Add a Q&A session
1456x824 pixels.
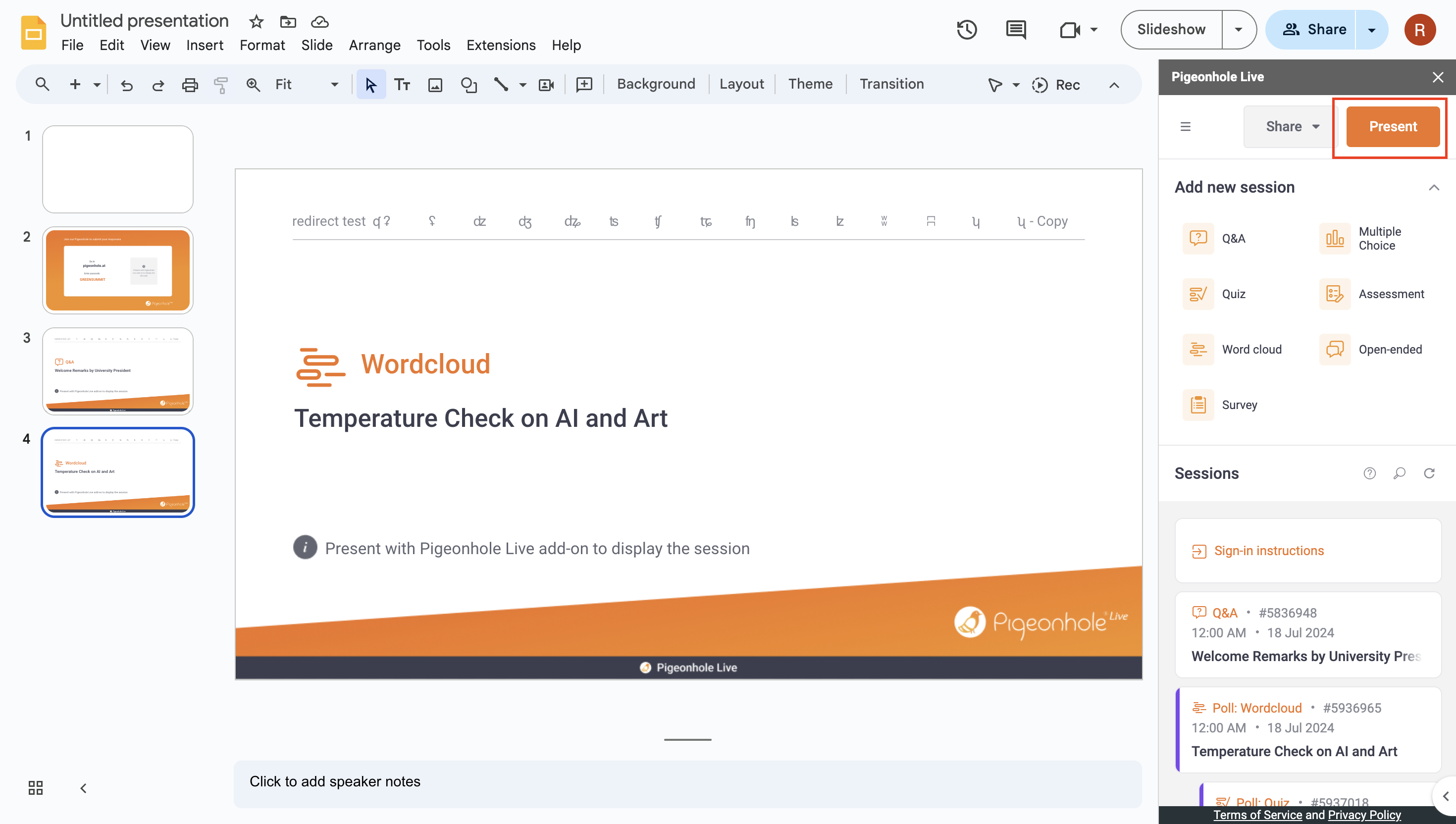pyautogui.click(x=1215, y=238)
